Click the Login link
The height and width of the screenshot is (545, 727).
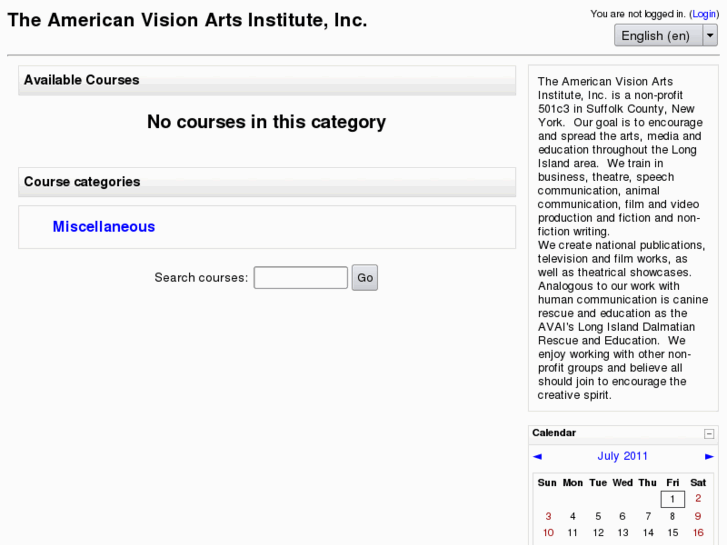click(703, 14)
